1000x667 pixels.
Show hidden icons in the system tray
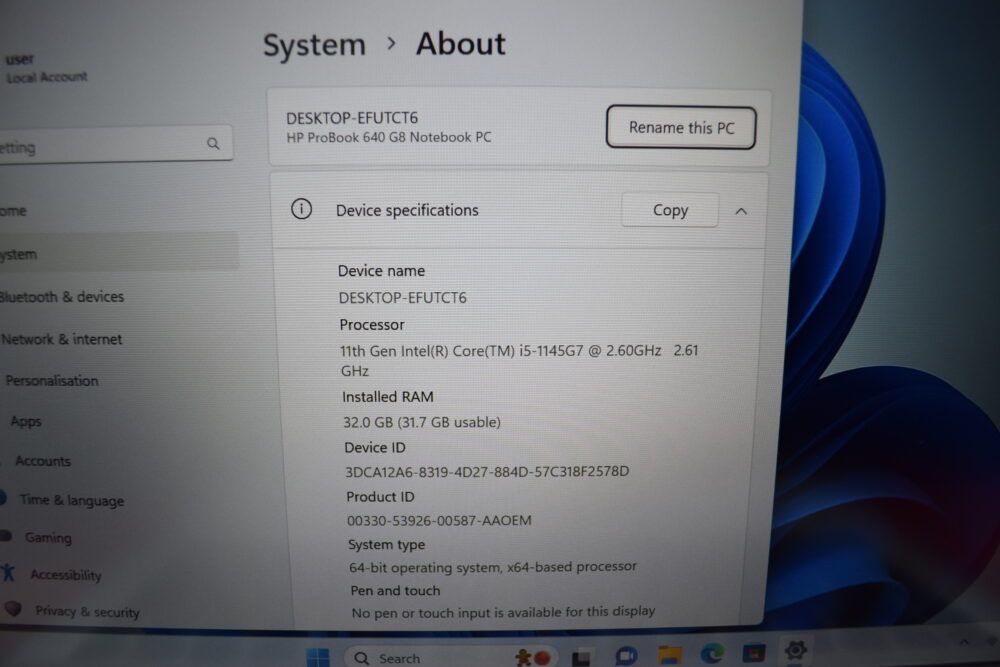pos(964,642)
